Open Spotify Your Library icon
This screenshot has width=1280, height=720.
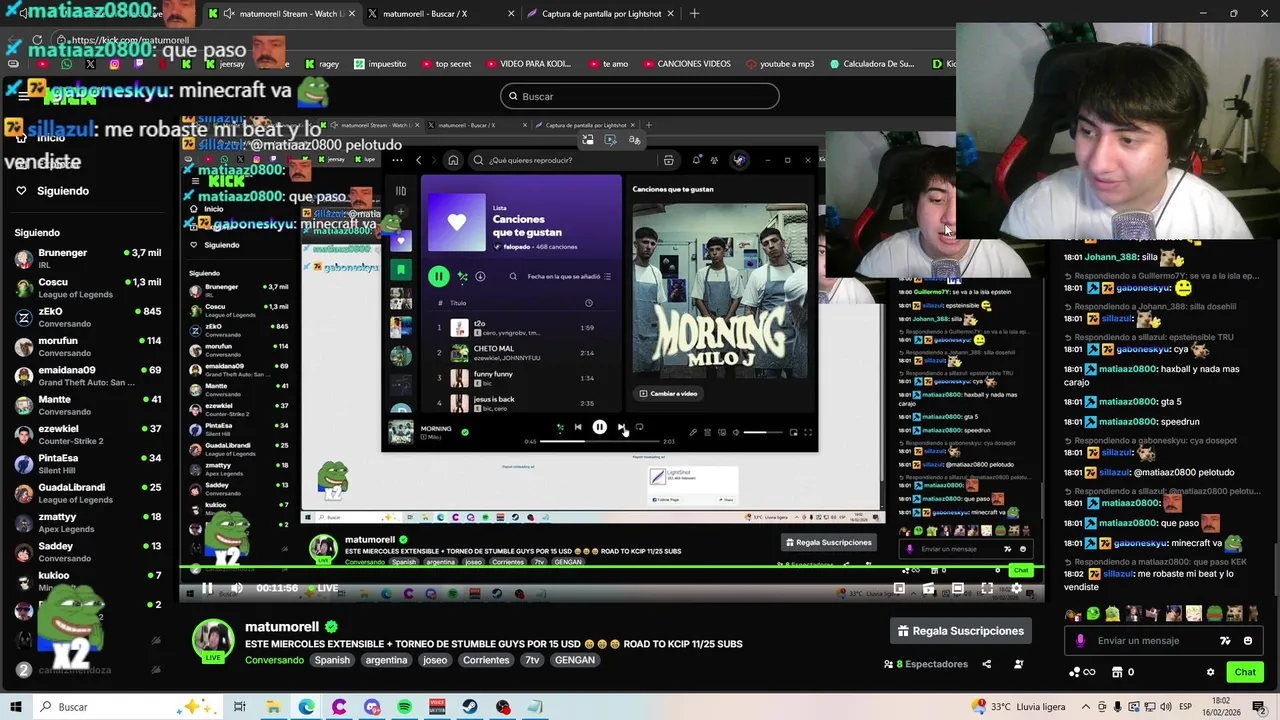(401, 191)
